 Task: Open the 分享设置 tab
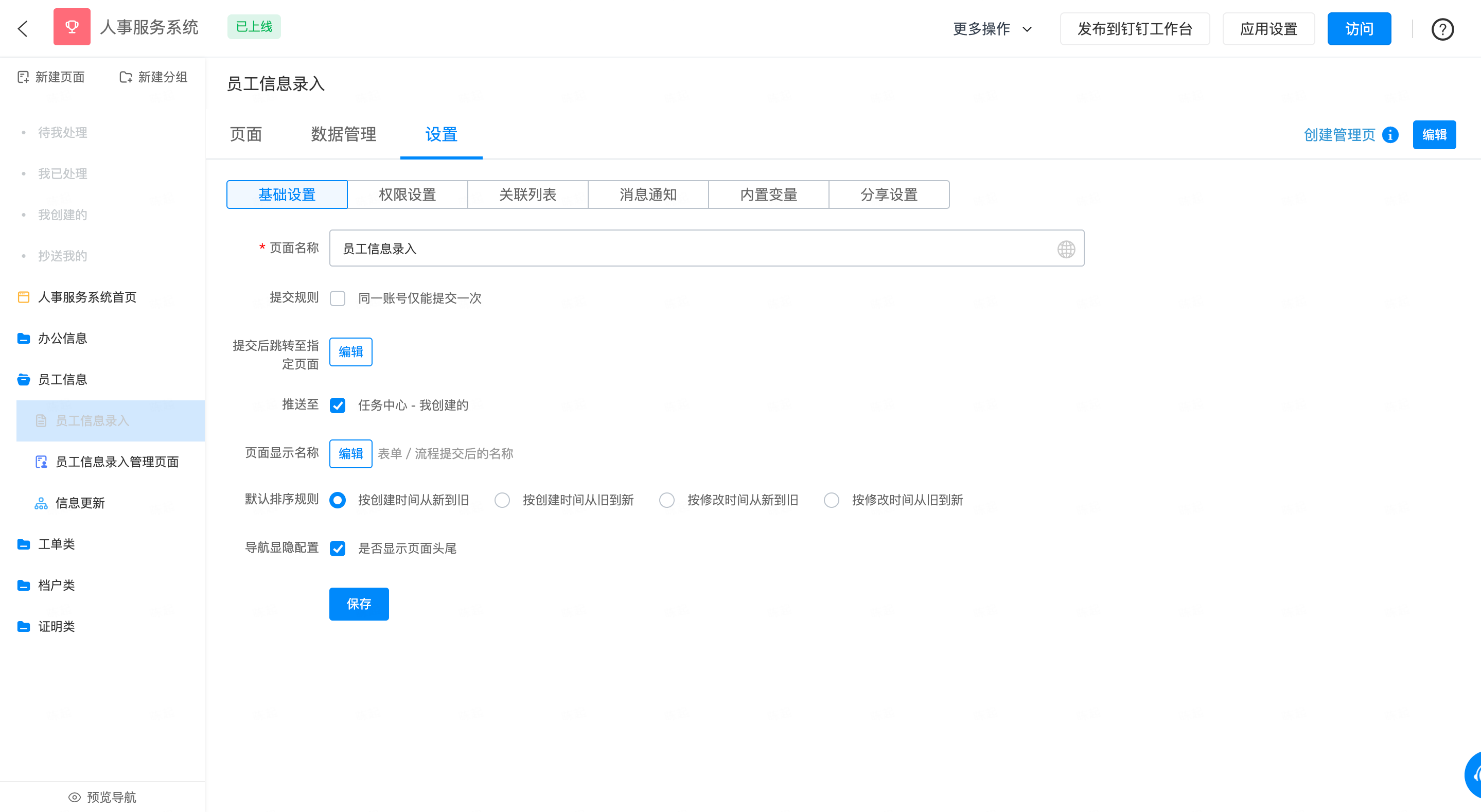[x=888, y=195]
